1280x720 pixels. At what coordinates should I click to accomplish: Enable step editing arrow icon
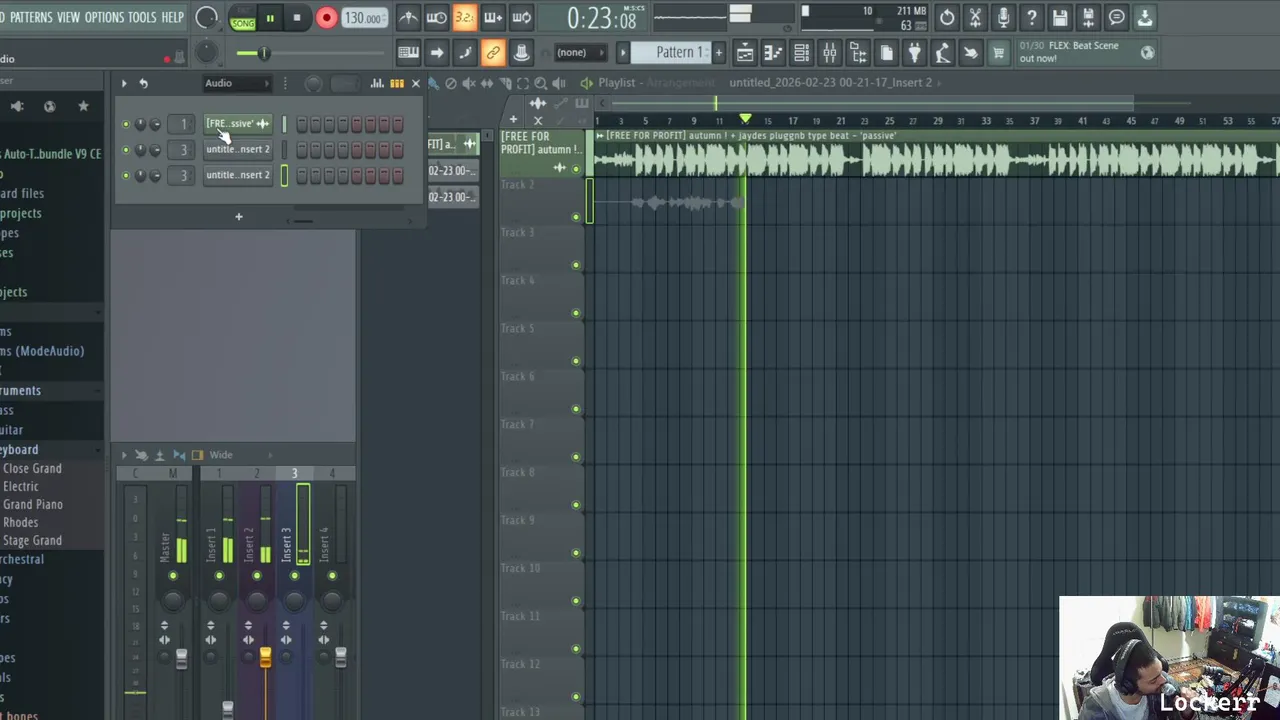437,53
